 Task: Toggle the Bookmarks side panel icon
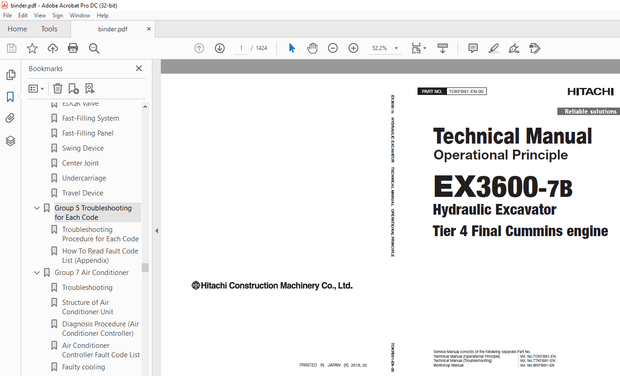[x=10, y=96]
